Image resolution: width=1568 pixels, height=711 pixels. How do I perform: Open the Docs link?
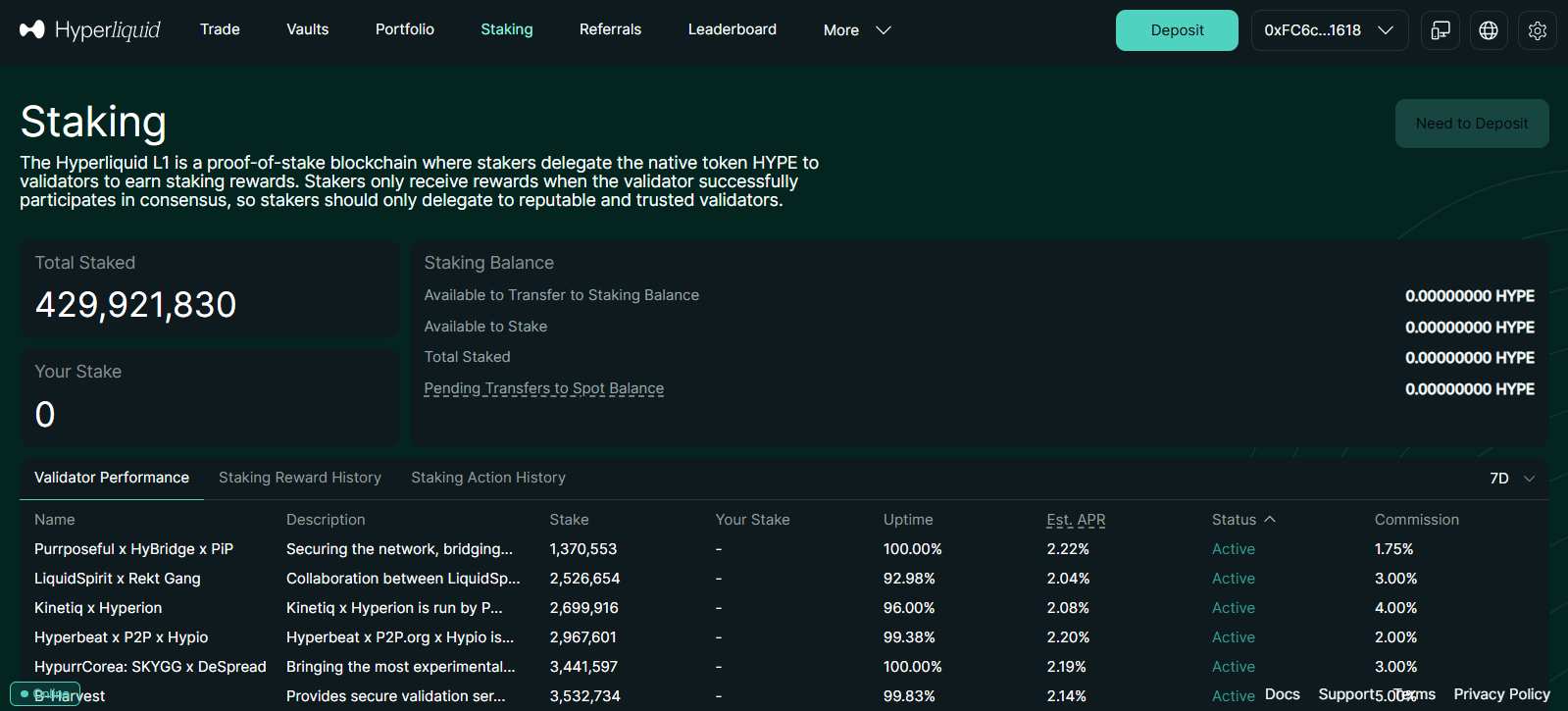coord(1283,694)
